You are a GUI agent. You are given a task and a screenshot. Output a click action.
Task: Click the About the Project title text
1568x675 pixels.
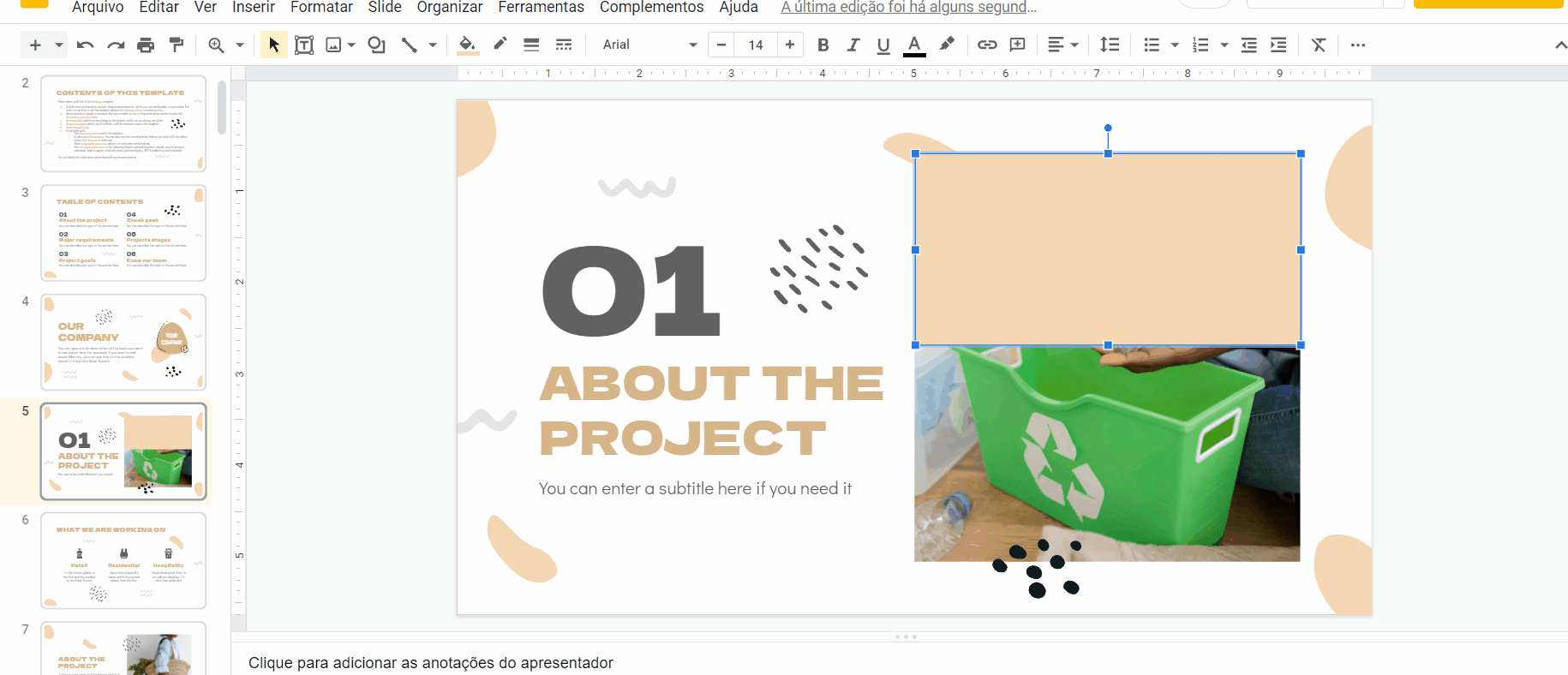tap(712, 410)
